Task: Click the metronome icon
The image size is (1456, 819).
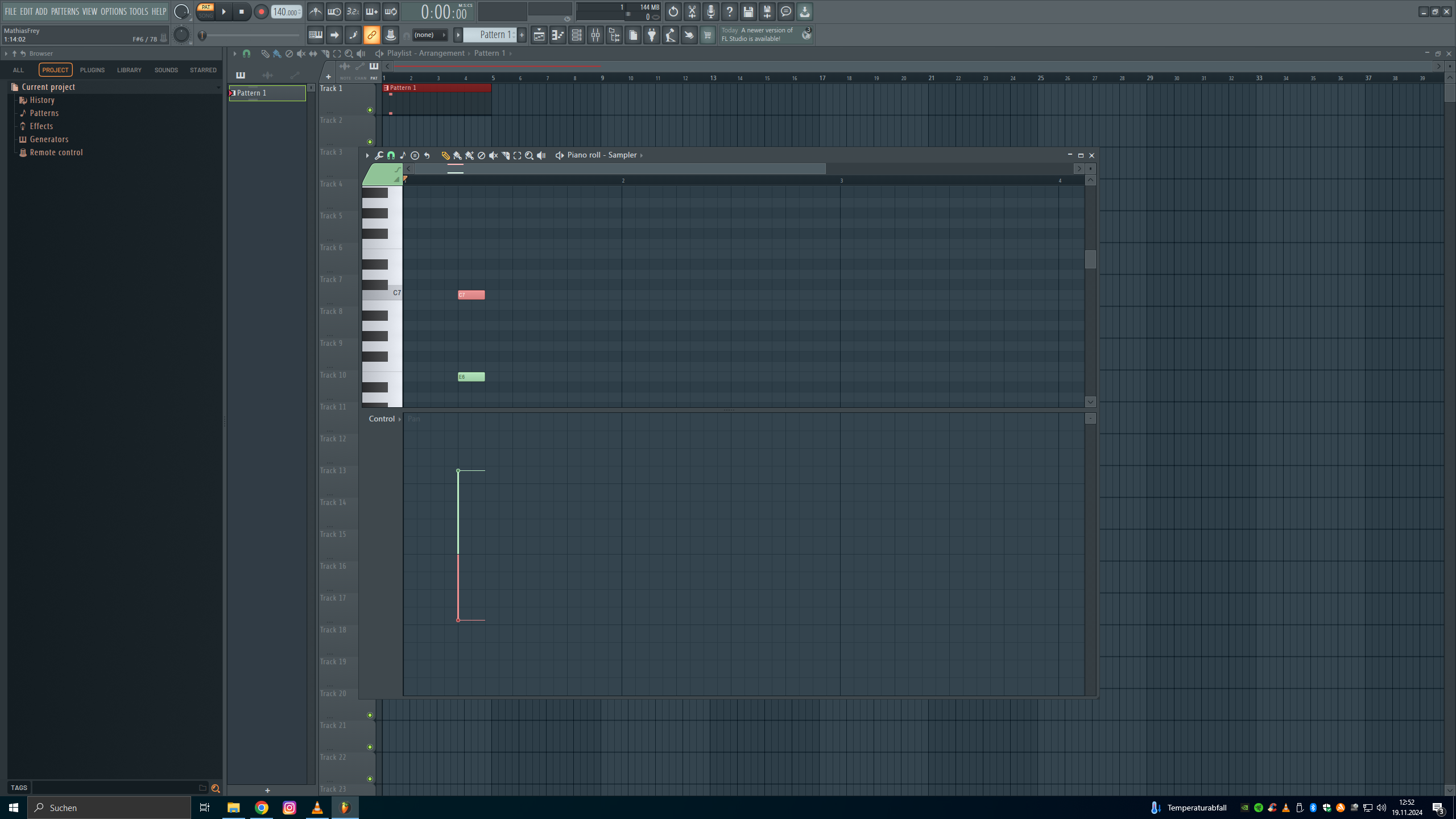Action: [316, 11]
